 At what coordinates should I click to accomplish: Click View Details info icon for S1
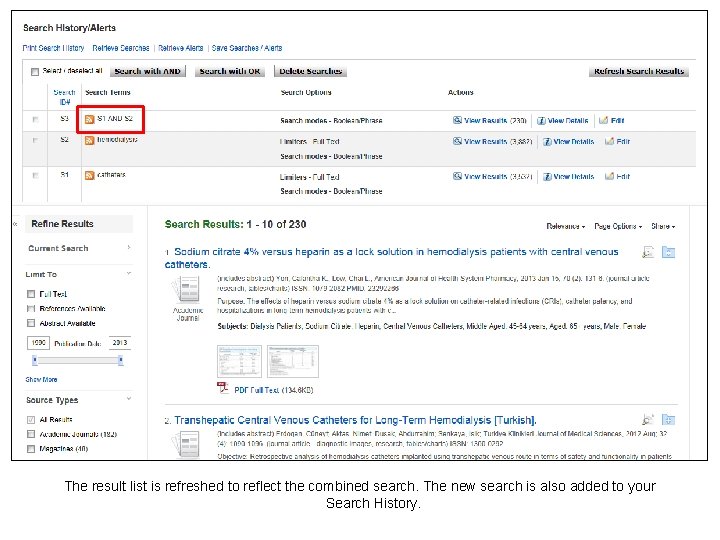(547, 177)
